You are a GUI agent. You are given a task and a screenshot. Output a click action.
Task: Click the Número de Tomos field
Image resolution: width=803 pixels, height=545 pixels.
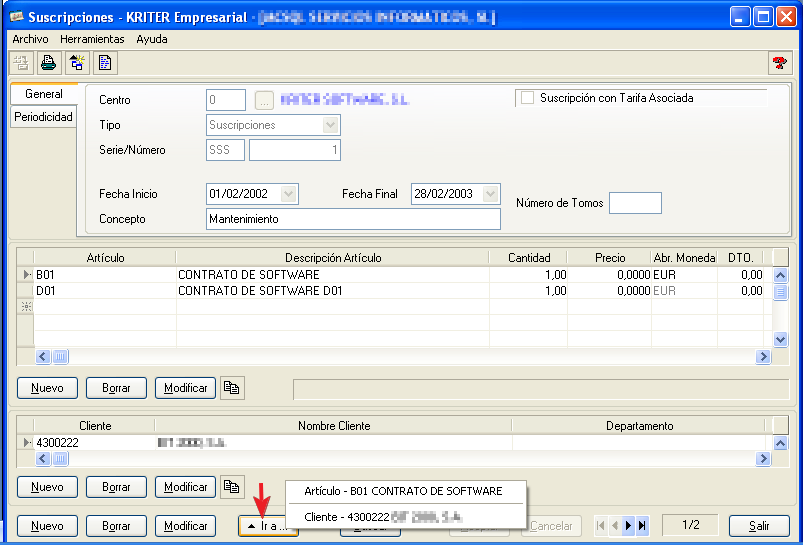click(x=636, y=203)
